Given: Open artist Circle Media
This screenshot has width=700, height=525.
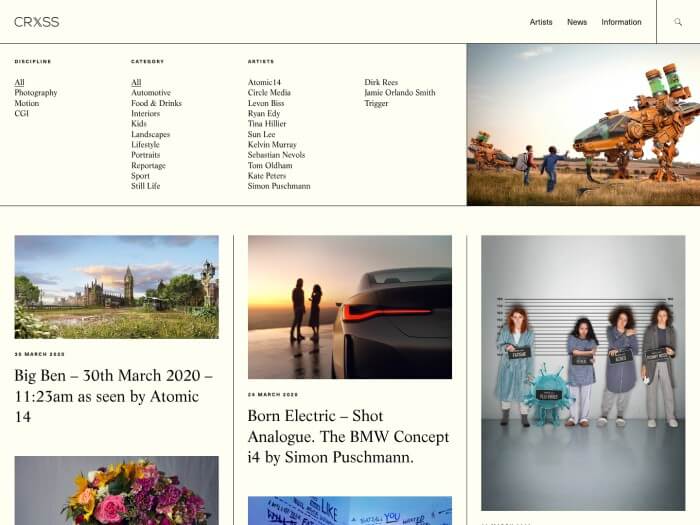Looking at the screenshot, I should point(269,92).
